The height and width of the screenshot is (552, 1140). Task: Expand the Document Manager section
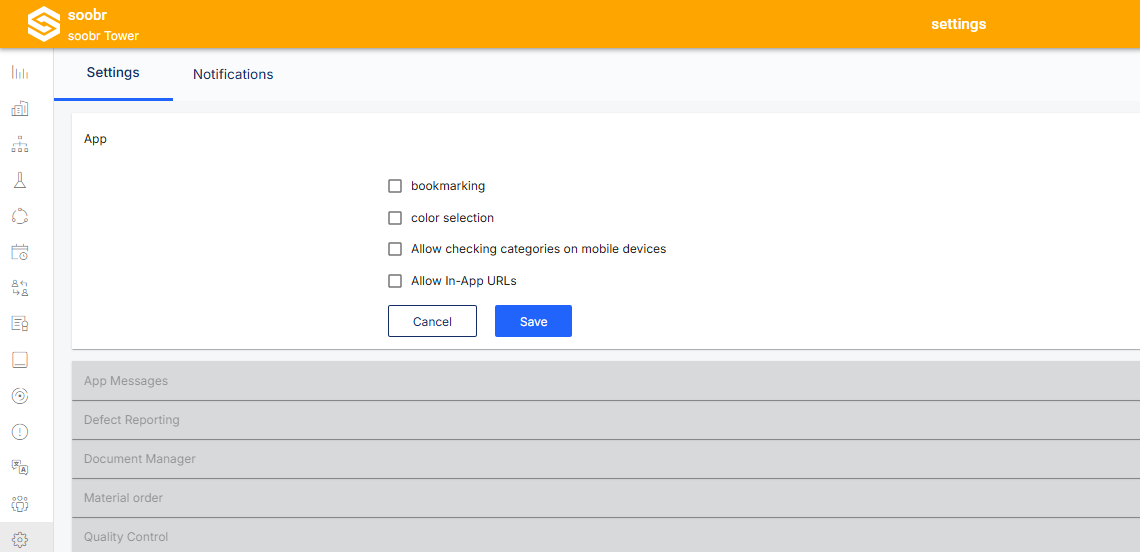606,460
